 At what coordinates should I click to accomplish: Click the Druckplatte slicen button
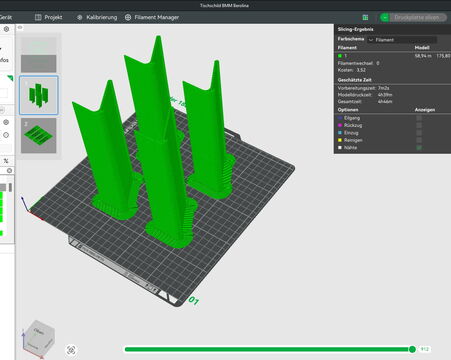pyautogui.click(x=418, y=17)
